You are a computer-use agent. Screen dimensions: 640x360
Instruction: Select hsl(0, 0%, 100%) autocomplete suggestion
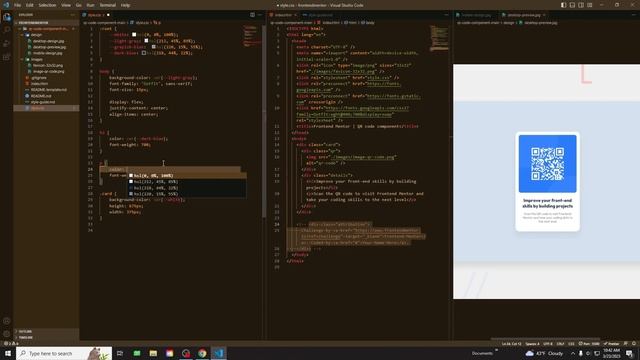(x=187, y=176)
